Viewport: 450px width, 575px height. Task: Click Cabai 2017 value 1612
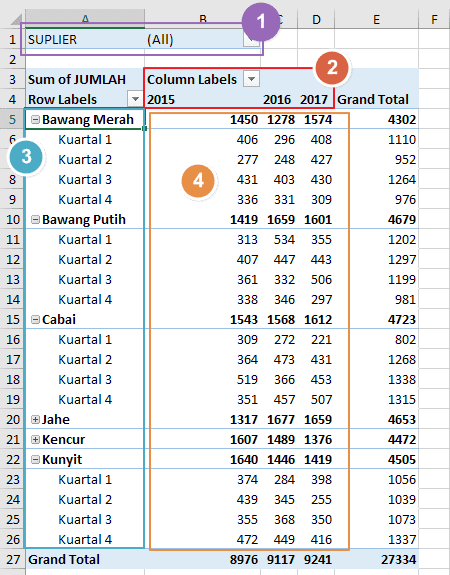click(x=318, y=320)
